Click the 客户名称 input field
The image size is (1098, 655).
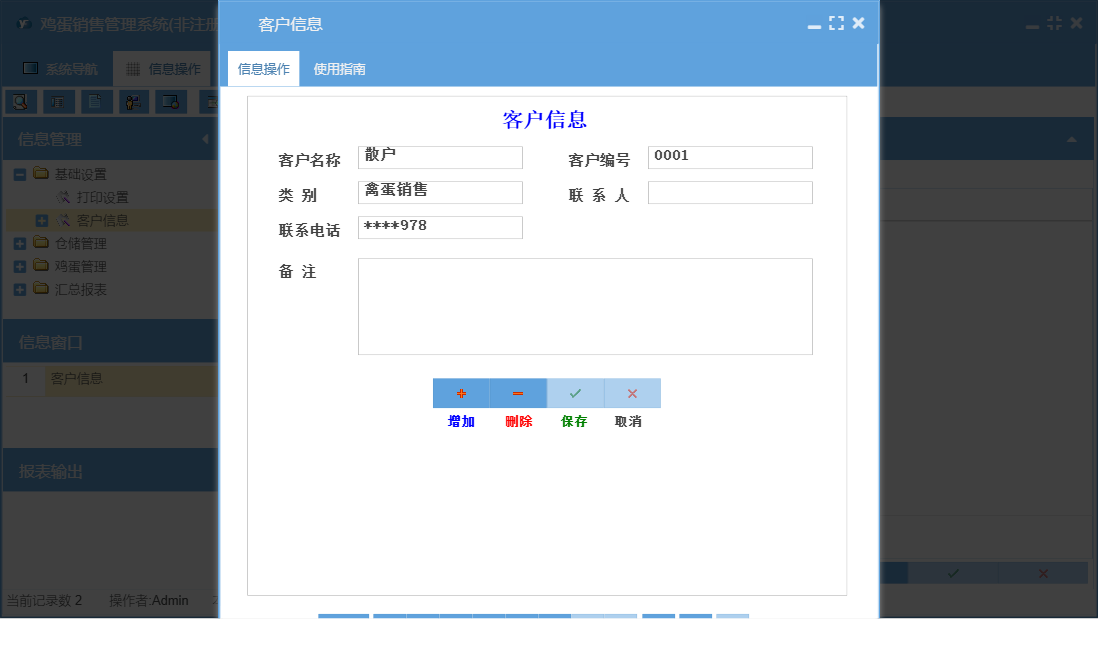click(440, 156)
